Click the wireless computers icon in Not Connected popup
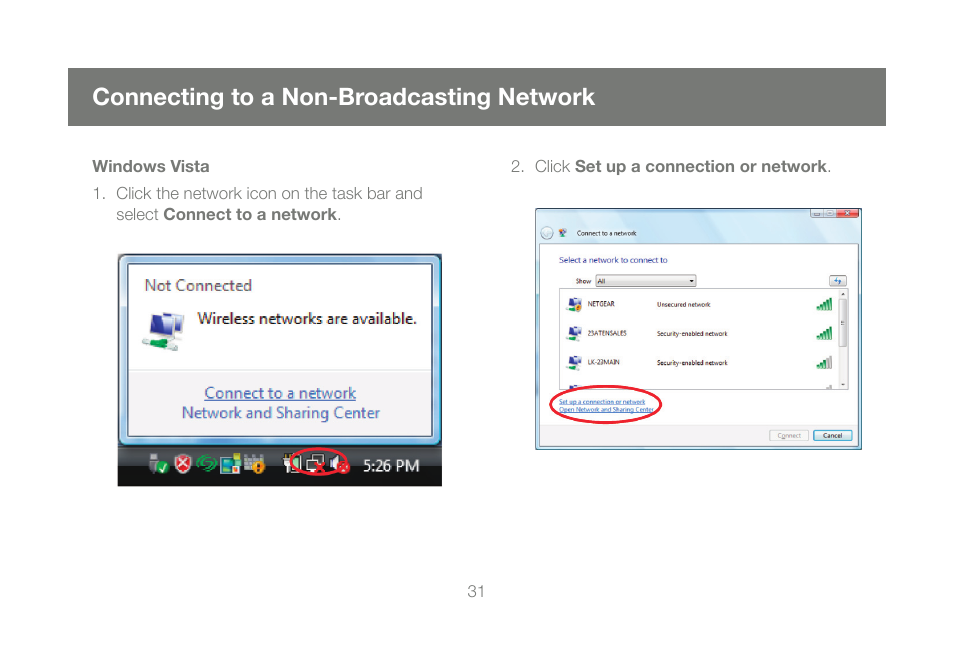This screenshot has width=954, height=665. [164, 331]
